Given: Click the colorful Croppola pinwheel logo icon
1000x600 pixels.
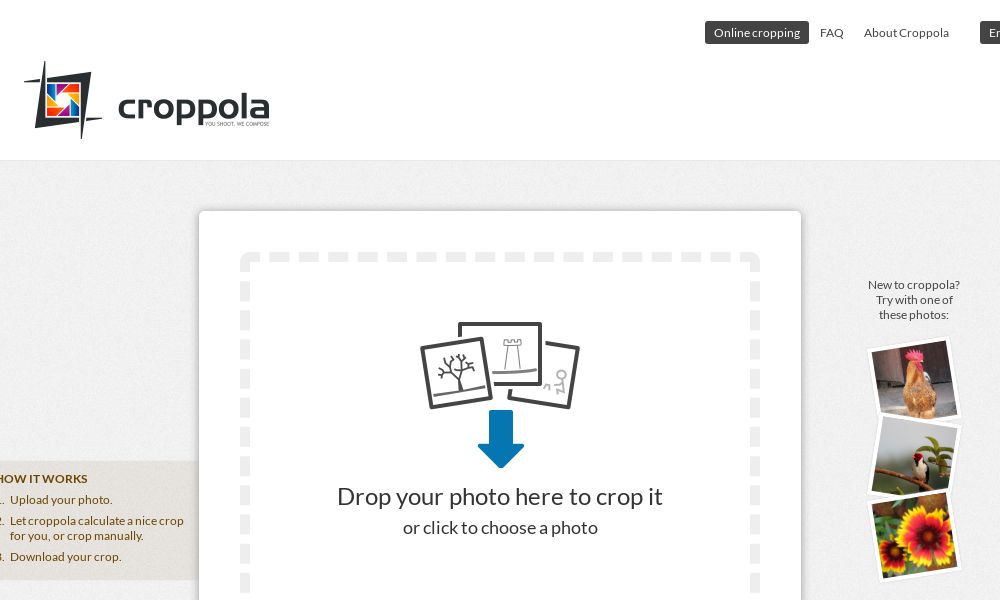Looking at the screenshot, I should (x=62, y=100).
